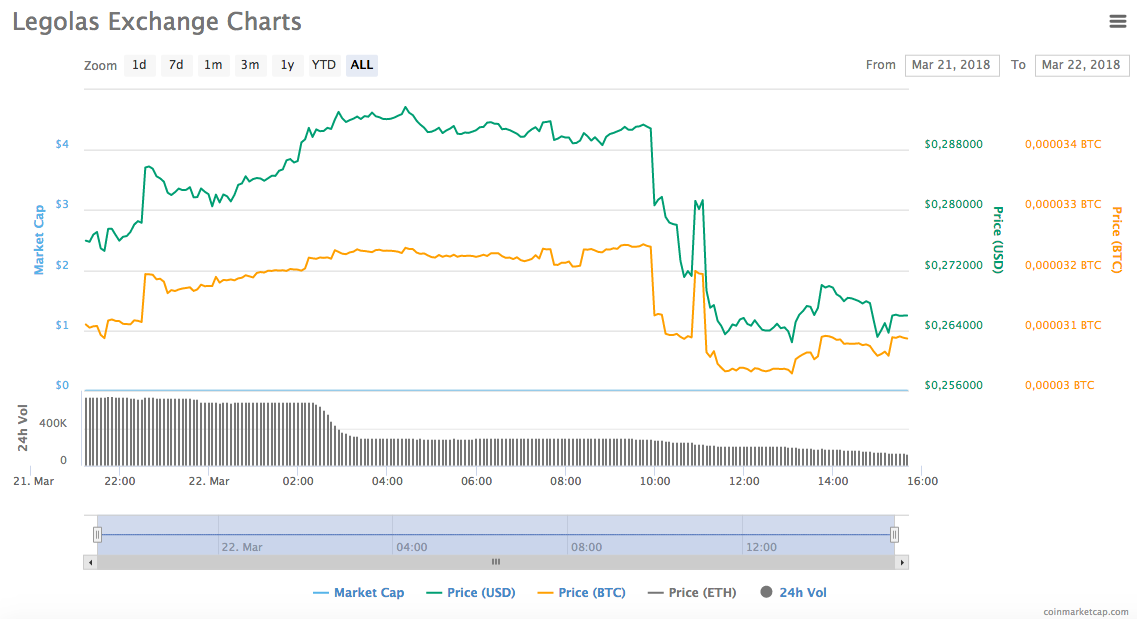
Task: Open the chart hamburger menu
Action: tap(1117, 22)
